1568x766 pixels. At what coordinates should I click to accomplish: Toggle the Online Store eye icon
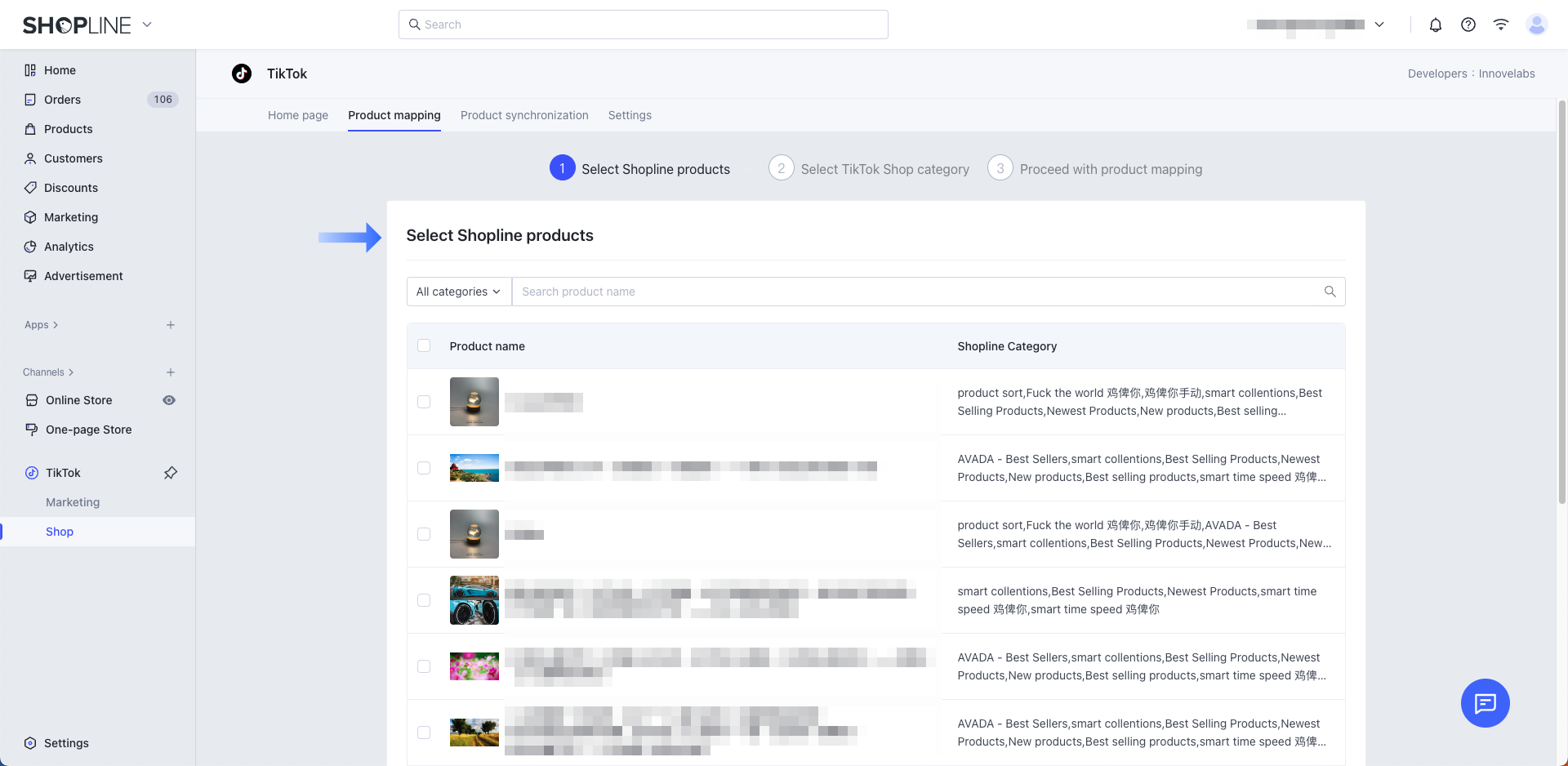(169, 400)
